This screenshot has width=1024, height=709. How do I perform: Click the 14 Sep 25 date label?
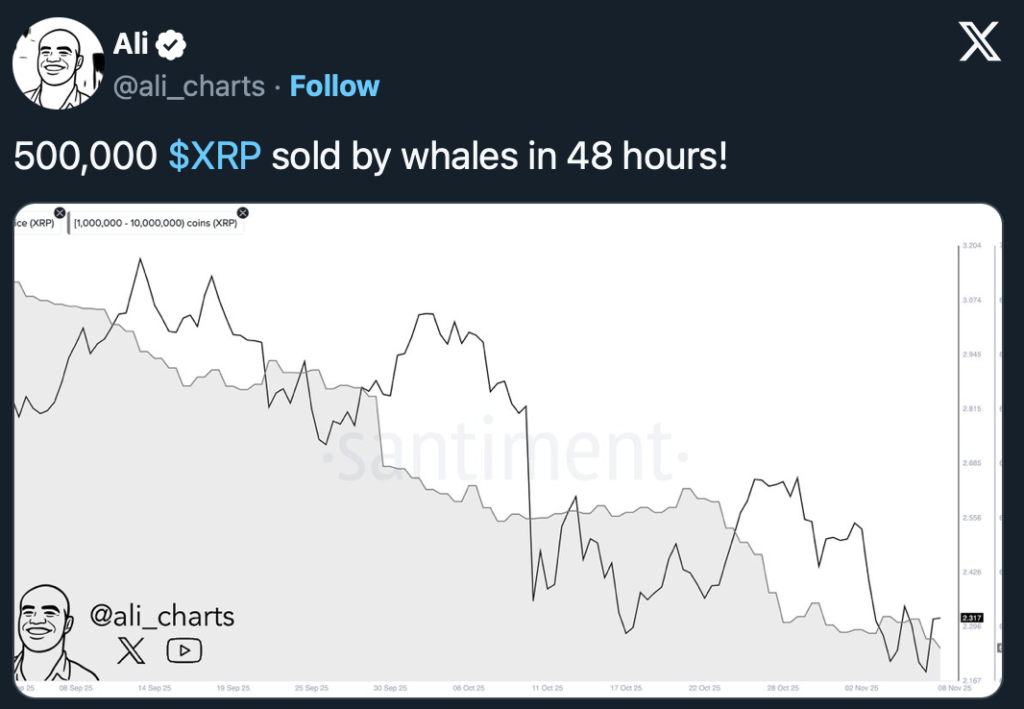(154, 688)
